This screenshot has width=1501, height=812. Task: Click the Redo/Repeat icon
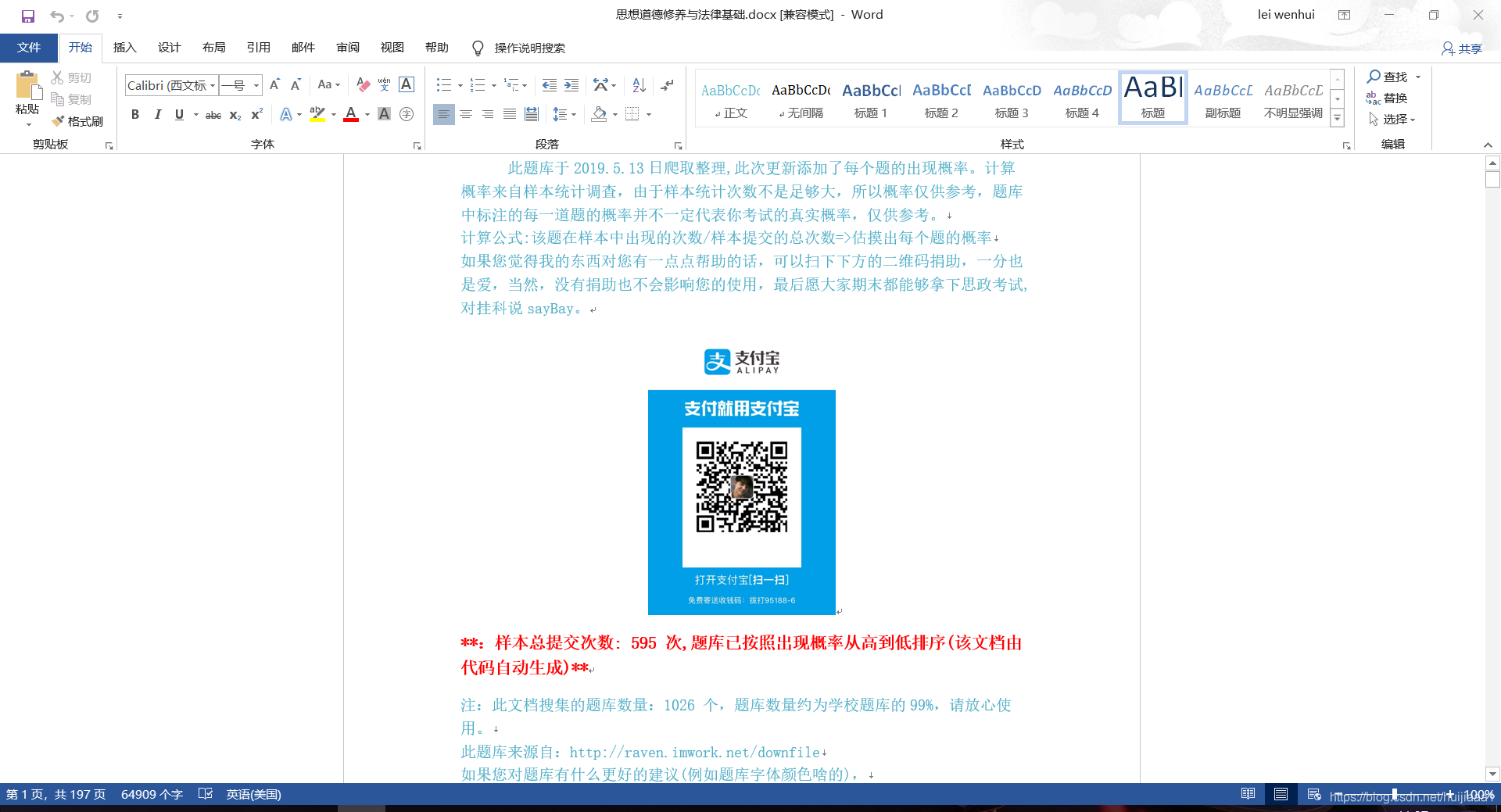coord(92,16)
